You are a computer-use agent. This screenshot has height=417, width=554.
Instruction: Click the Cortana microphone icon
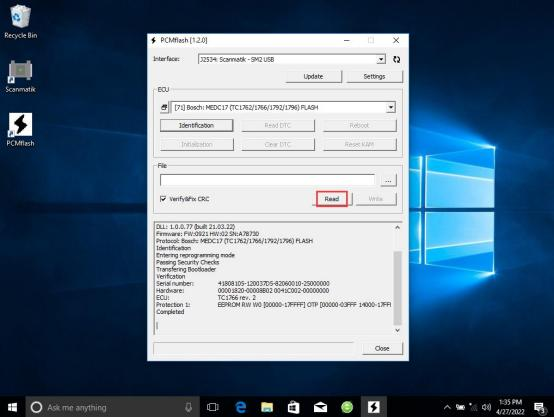point(189,407)
